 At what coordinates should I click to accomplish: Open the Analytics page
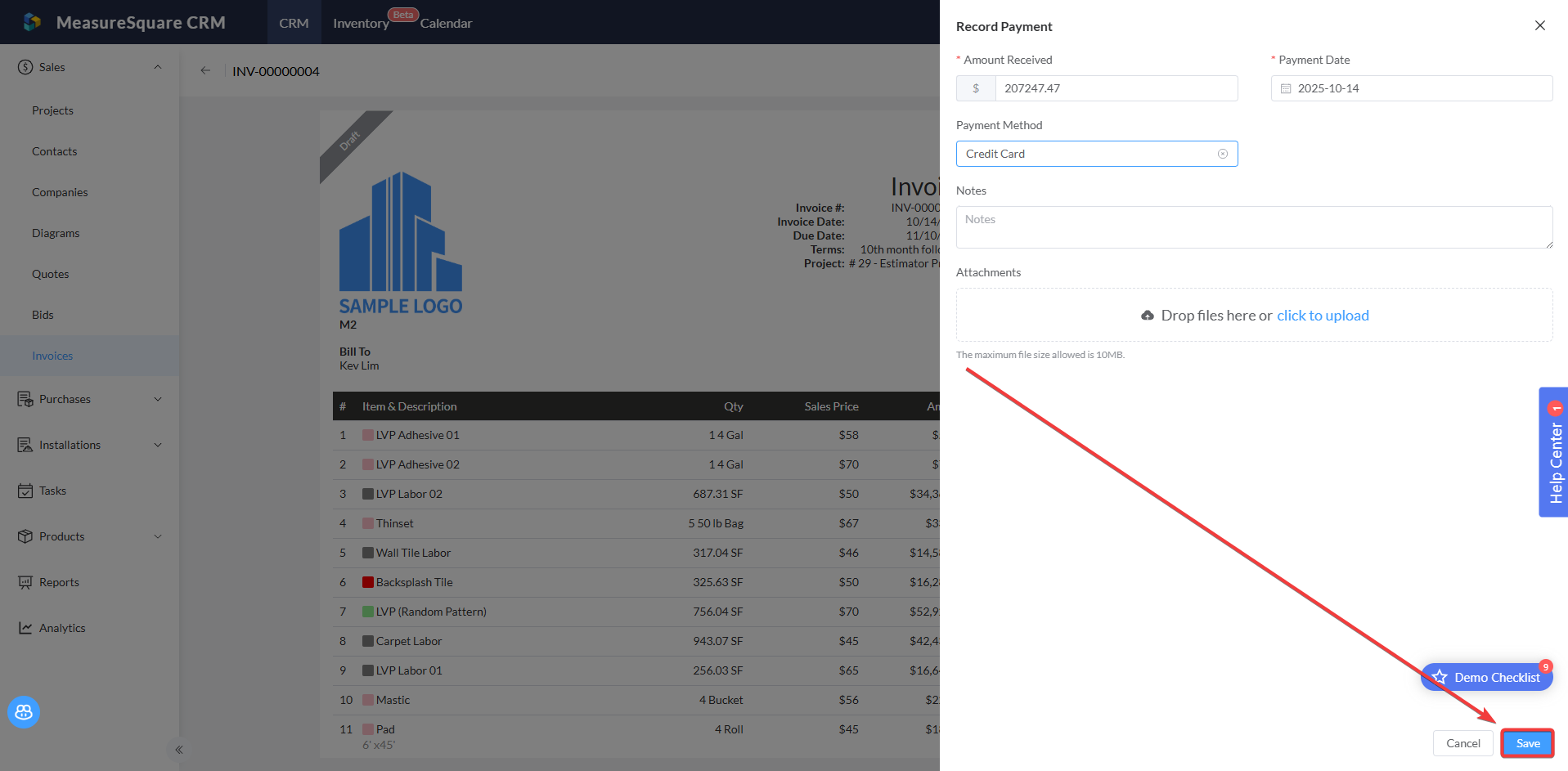(62, 628)
